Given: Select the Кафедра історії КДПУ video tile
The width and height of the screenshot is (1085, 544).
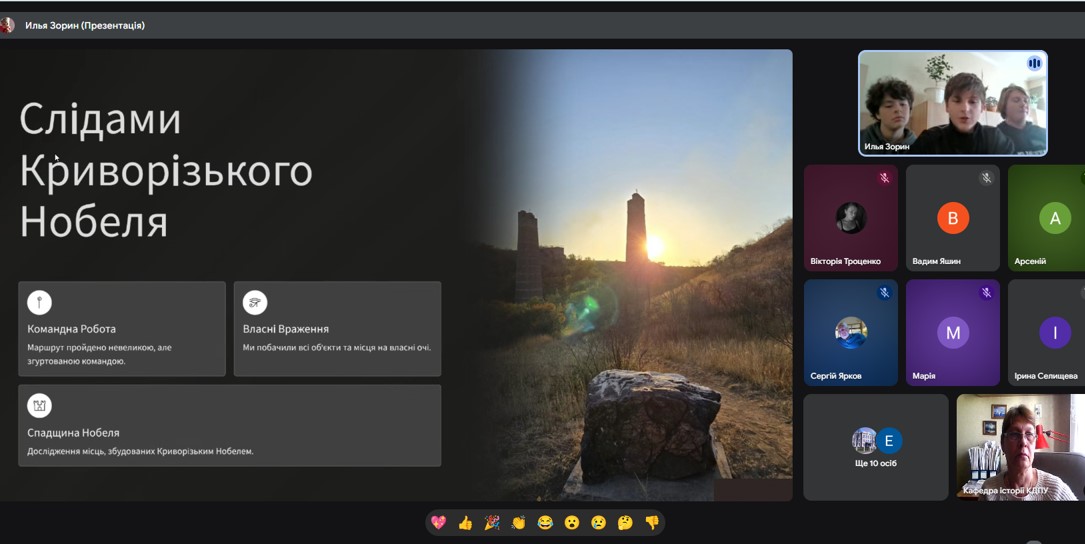Looking at the screenshot, I should point(1020,446).
